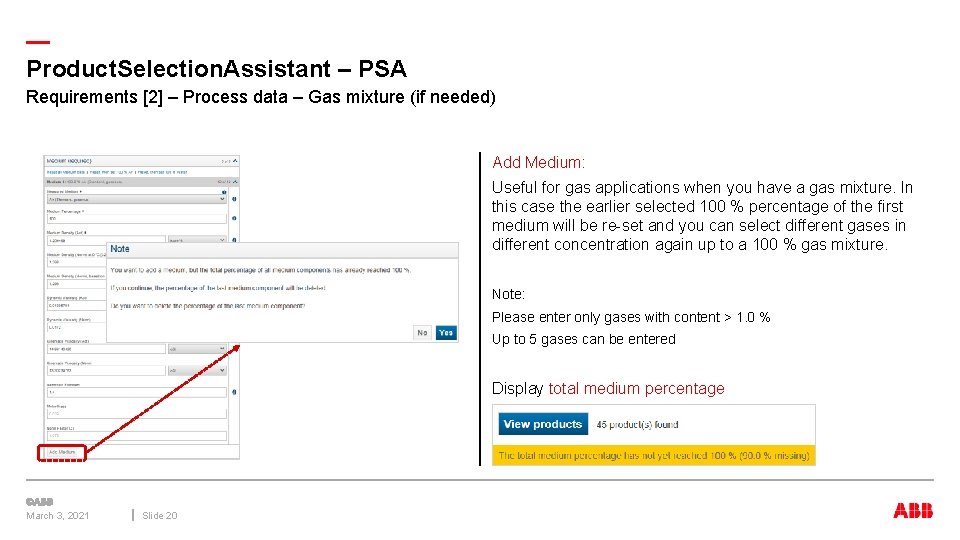Confirm with Yes in the Note dialog

click(446, 333)
